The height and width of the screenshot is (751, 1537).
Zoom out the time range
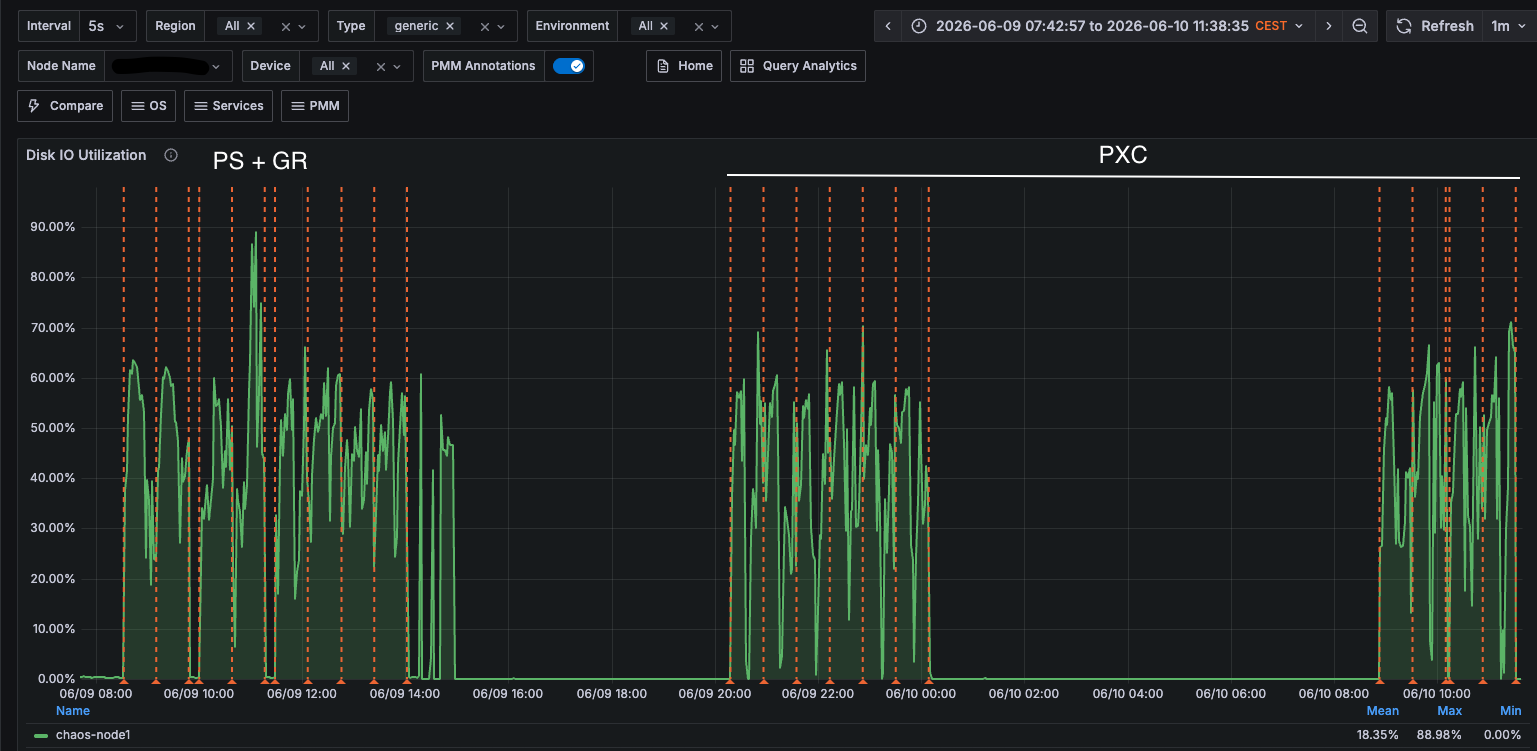[x=1360, y=26]
